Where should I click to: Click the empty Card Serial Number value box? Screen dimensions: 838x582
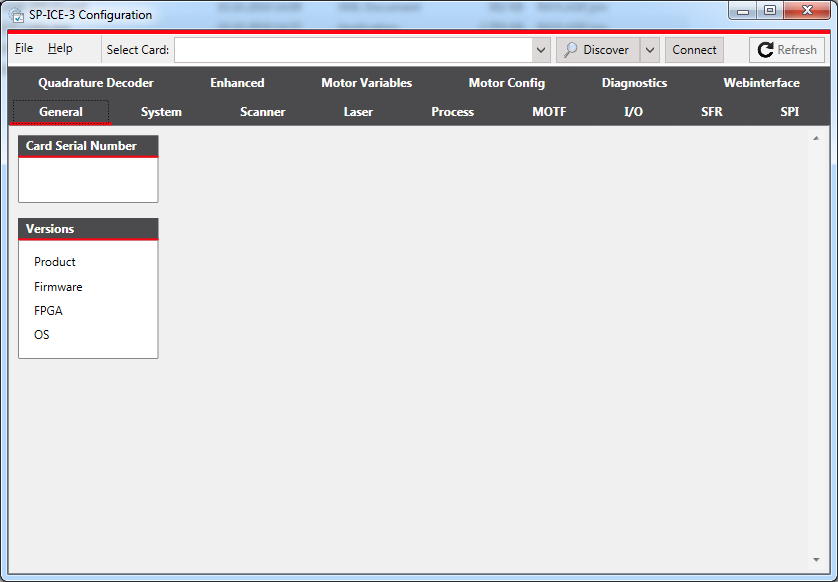[x=88, y=180]
